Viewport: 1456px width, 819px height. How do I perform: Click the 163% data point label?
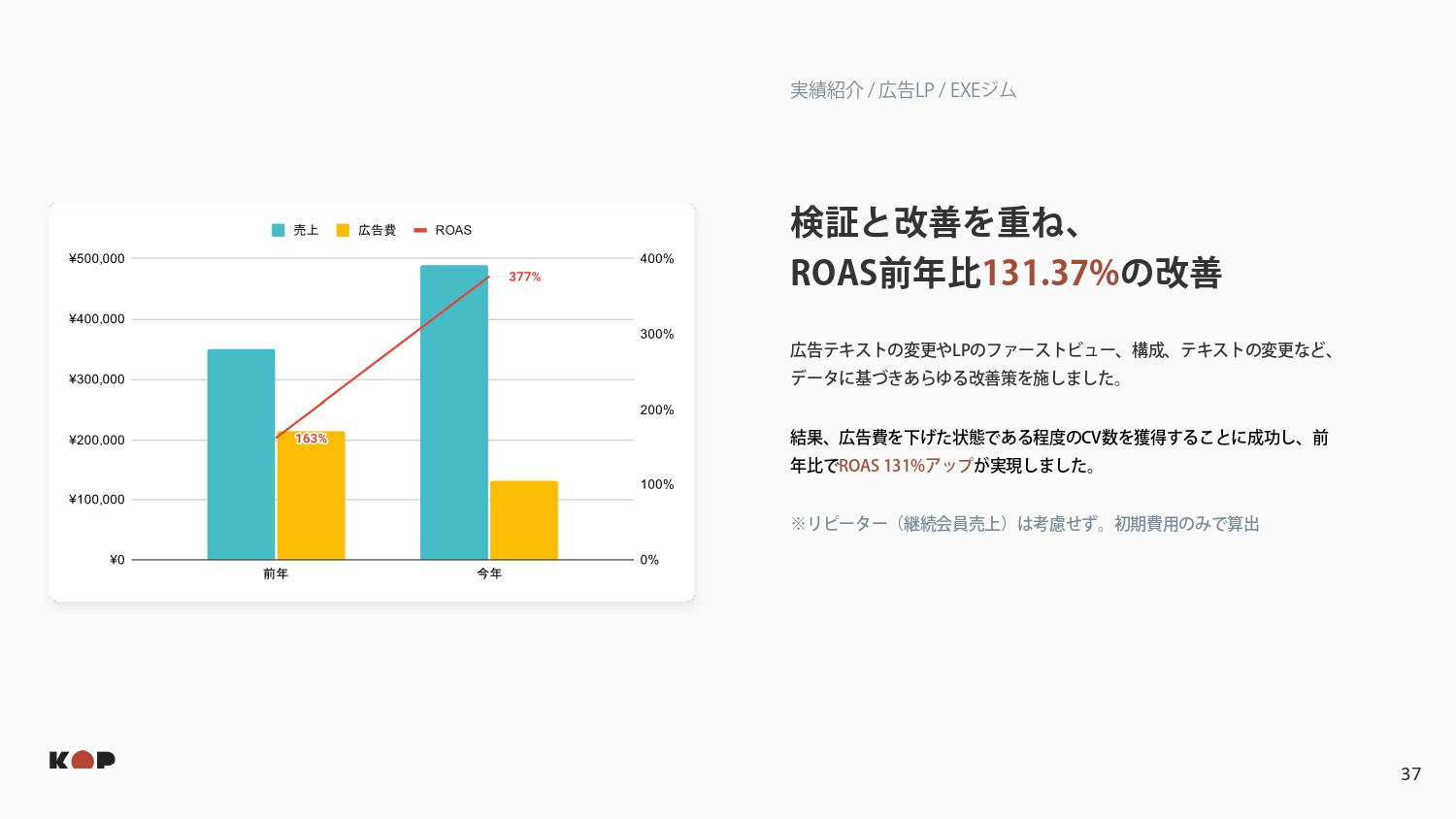tap(311, 438)
